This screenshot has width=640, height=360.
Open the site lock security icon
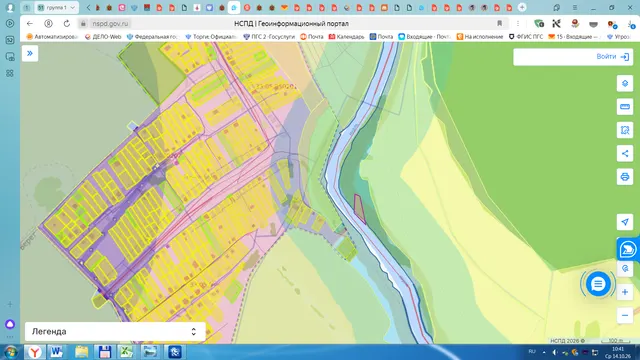click(83, 24)
